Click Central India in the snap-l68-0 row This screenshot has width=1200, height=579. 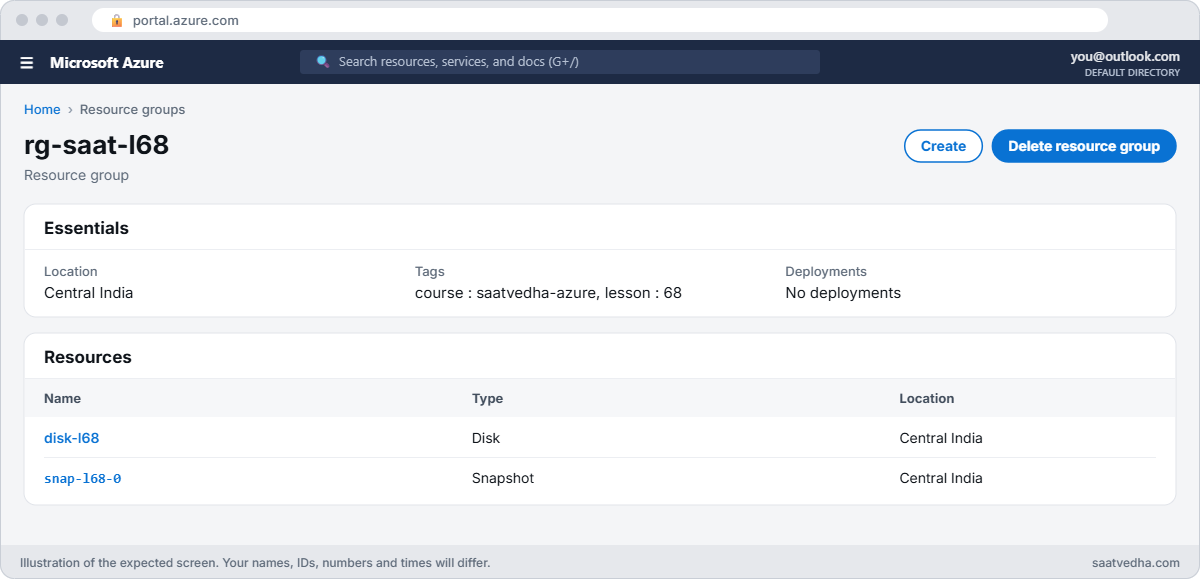[941, 478]
